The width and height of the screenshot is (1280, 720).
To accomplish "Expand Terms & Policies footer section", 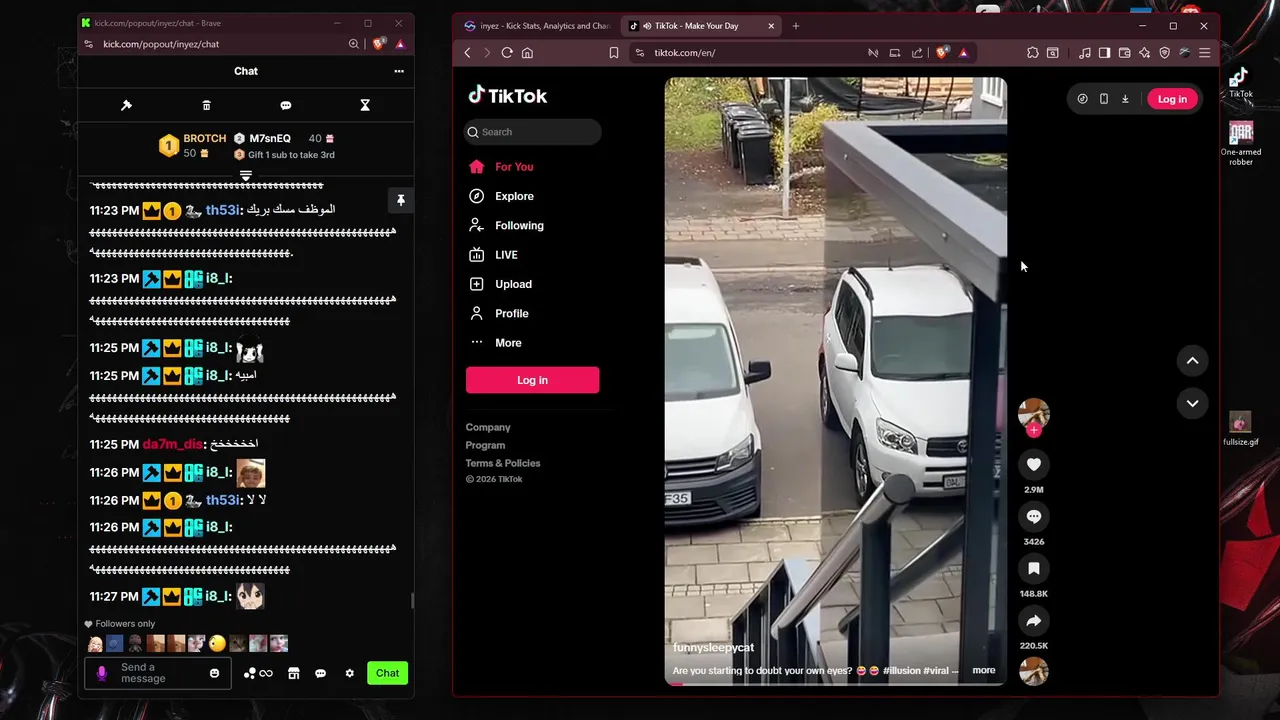I will coord(503,463).
